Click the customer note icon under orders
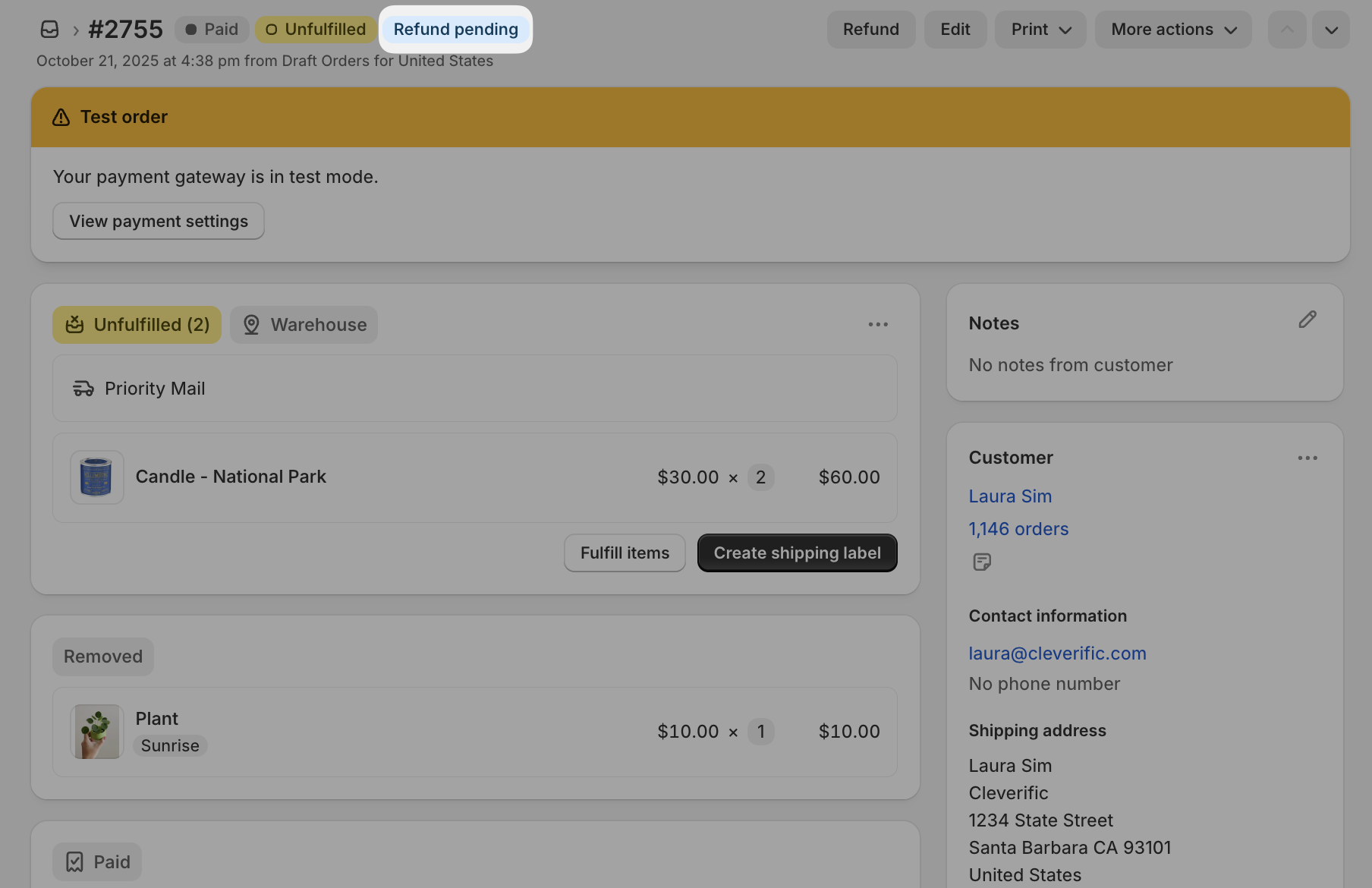This screenshot has width=1372, height=888. [982, 562]
